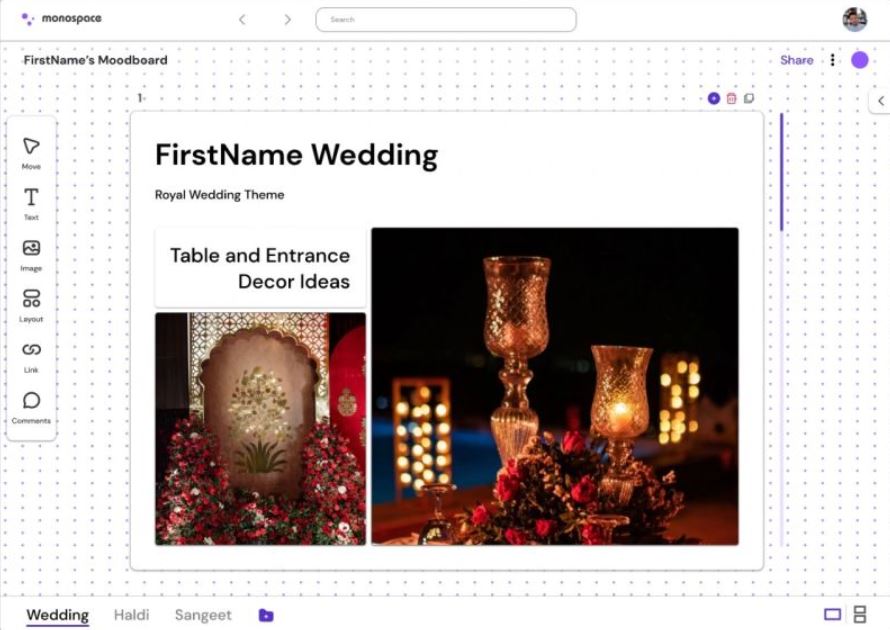Select the Text tool
890x630 pixels.
tap(31, 204)
